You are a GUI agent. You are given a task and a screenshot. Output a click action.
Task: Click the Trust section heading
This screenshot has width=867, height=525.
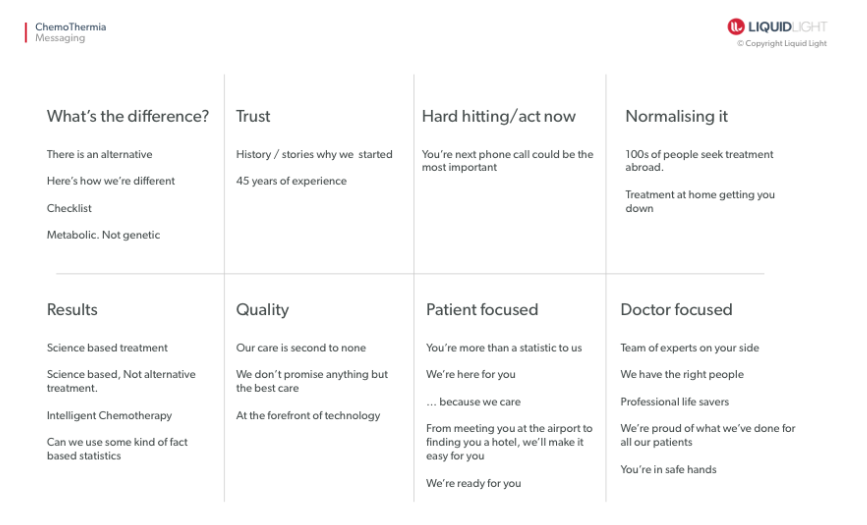click(253, 116)
